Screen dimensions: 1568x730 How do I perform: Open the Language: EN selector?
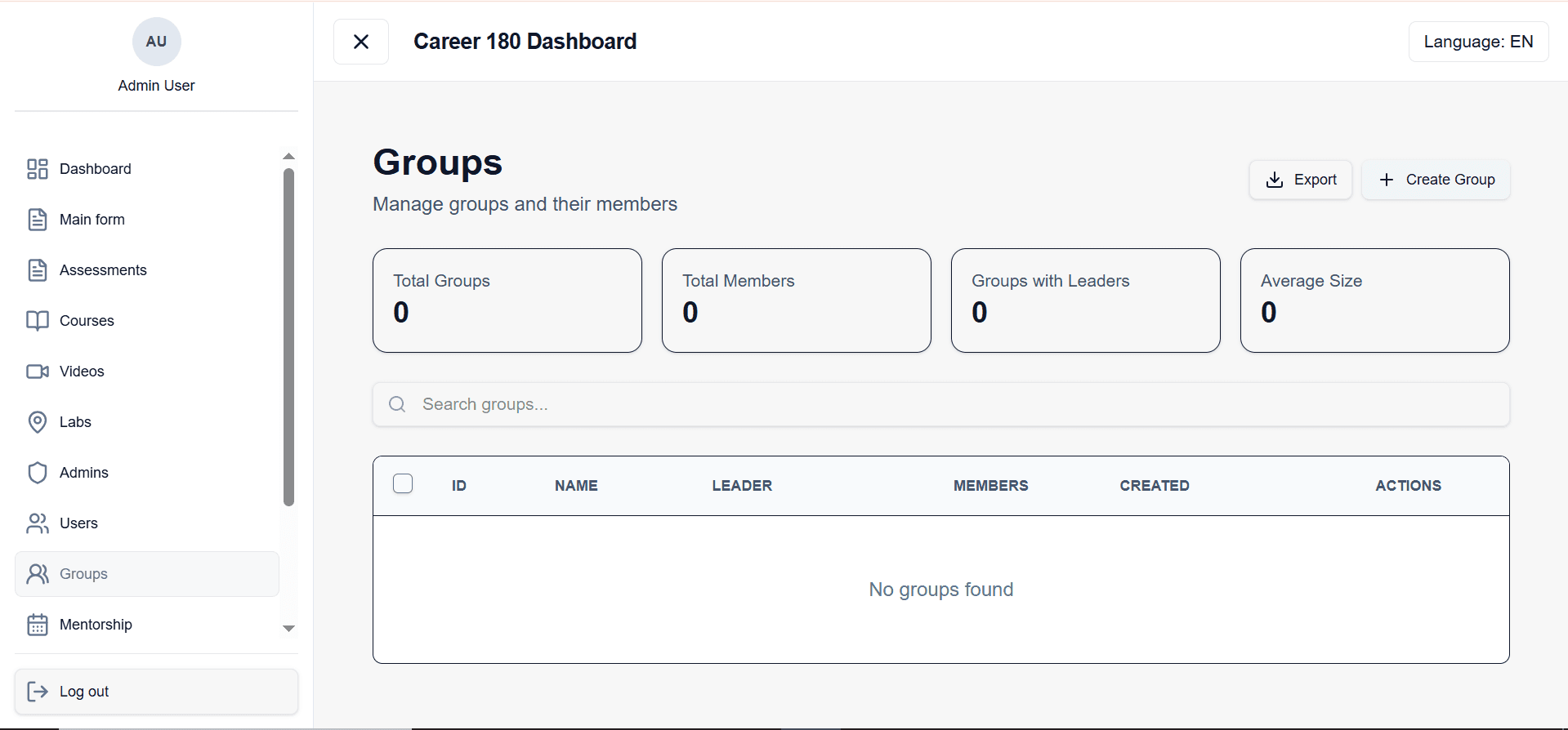[1478, 42]
